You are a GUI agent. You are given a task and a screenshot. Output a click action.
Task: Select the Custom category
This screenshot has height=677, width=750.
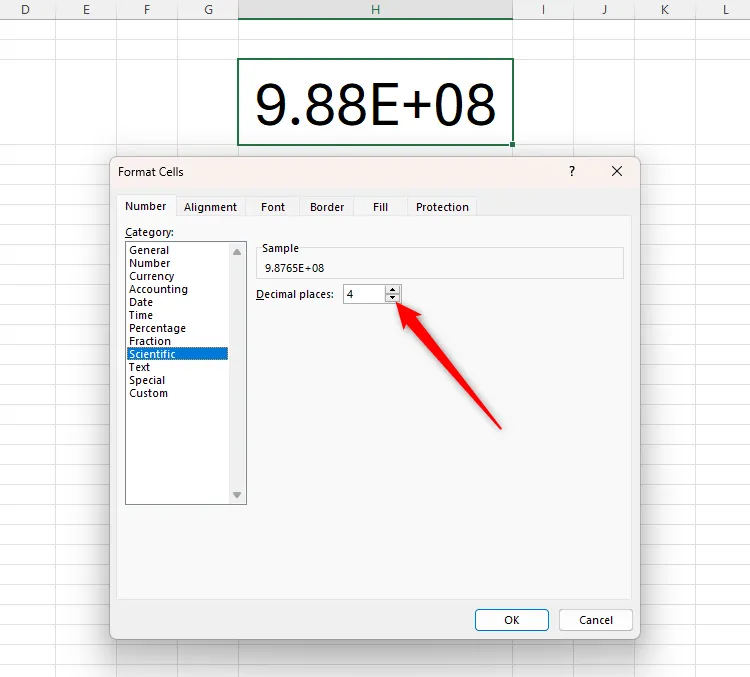[177, 393]
